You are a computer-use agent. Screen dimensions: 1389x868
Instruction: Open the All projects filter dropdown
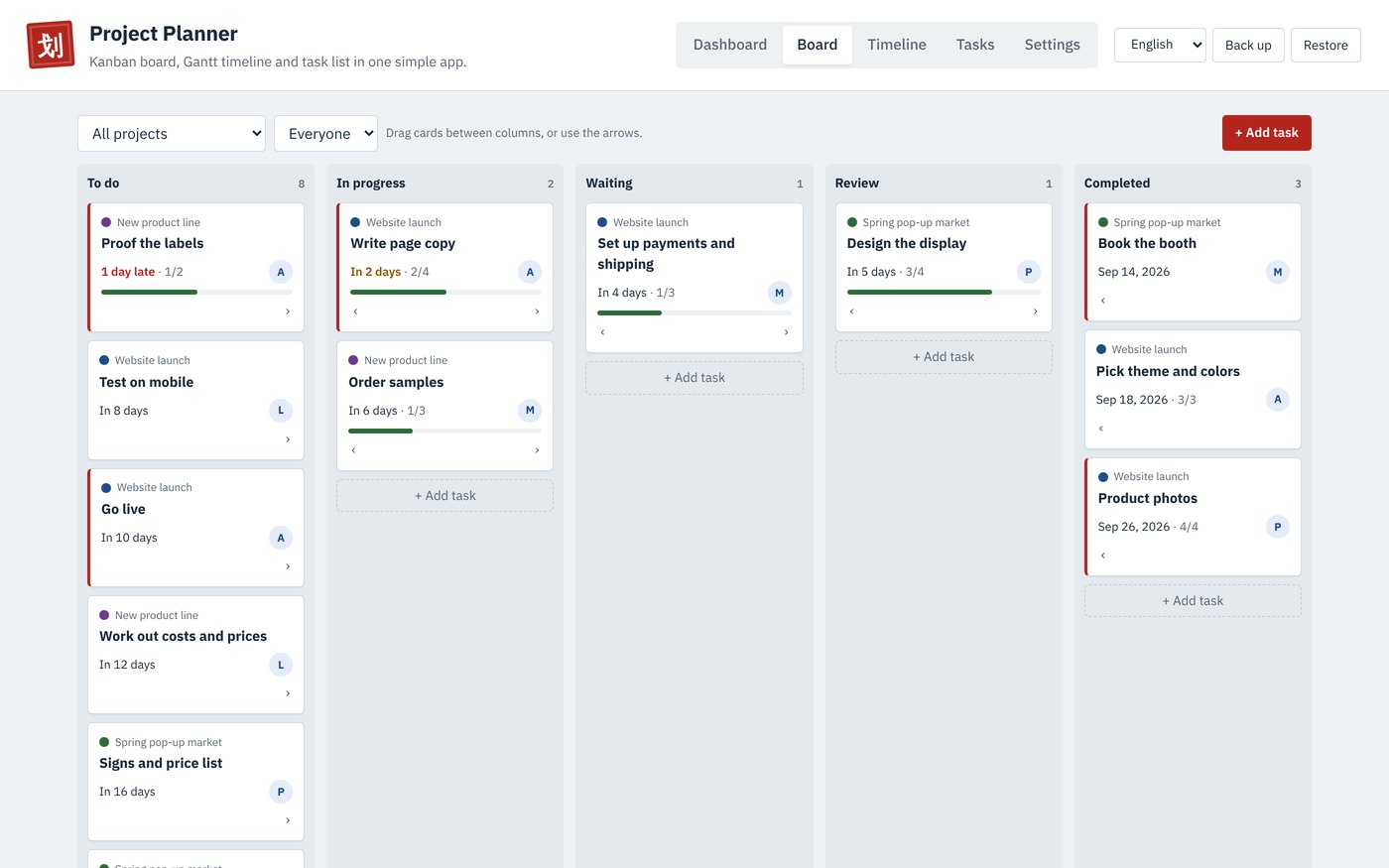pos(172,134)
